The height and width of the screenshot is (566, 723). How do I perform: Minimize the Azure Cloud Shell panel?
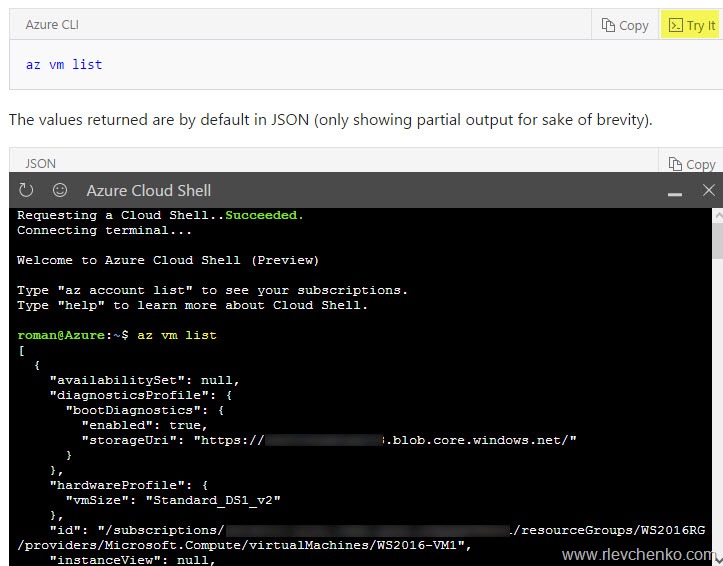pyautogui.click(x=675, y=190)
